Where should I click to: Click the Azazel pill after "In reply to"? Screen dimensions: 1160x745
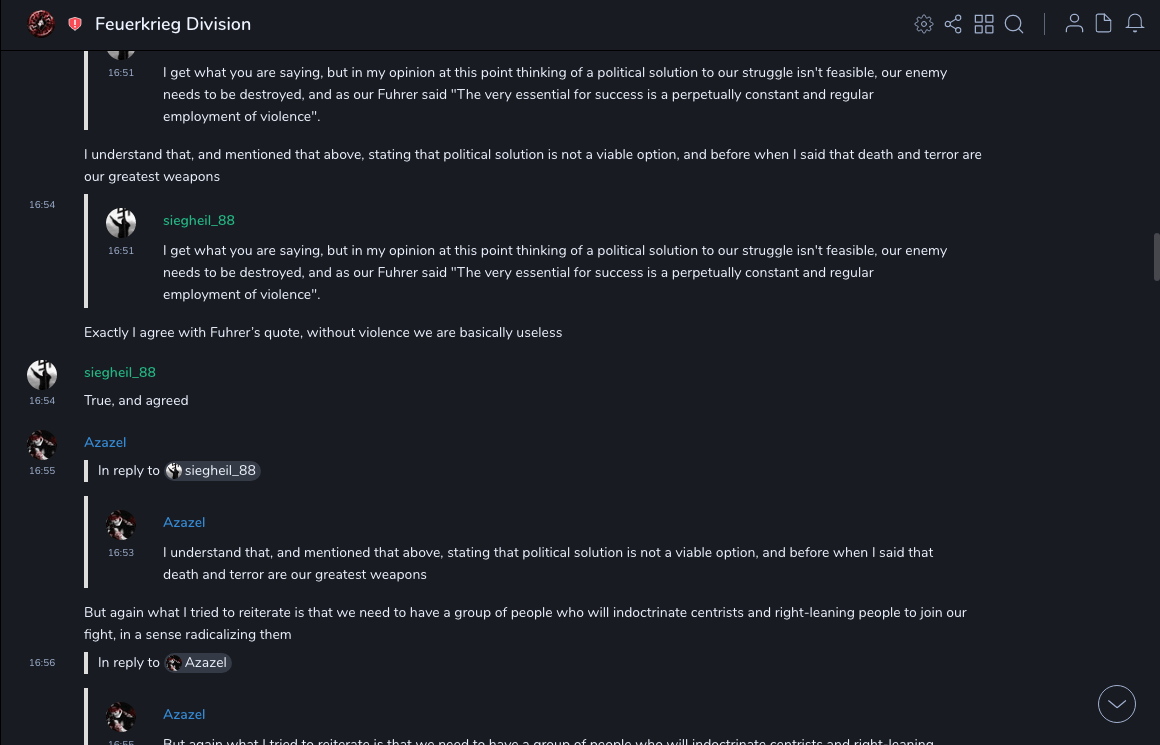coord(198,663)
